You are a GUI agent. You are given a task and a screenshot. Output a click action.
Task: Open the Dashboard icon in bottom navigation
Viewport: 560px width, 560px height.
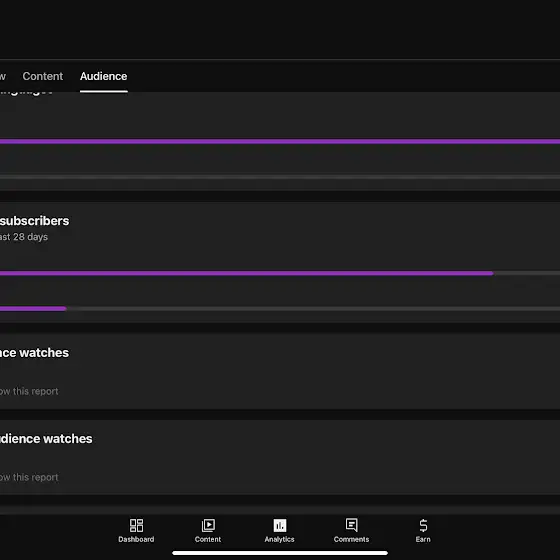[x=136, y=525]
